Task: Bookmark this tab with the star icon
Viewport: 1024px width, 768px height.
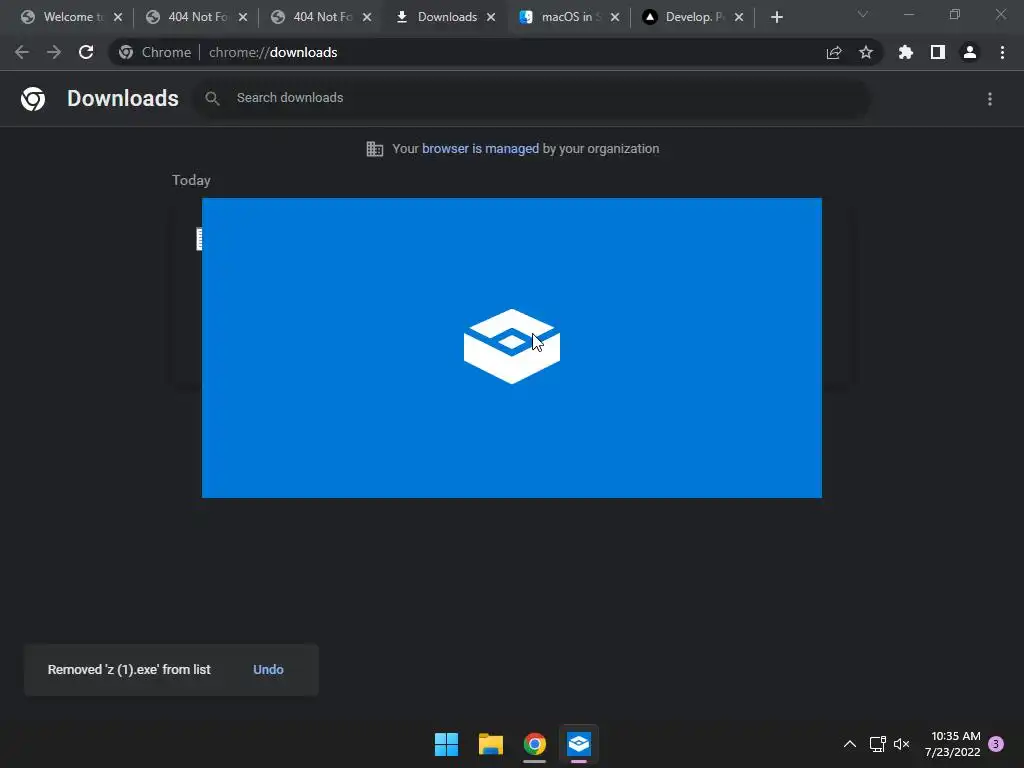Action: point(866,52)
